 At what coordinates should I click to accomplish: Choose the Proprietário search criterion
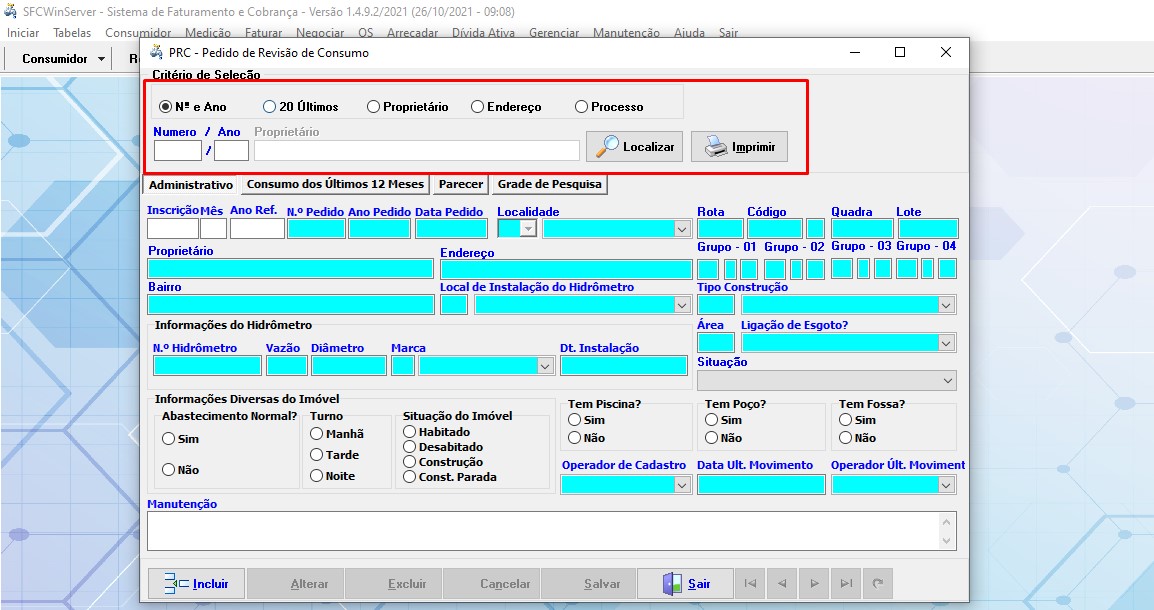[373, 107]
